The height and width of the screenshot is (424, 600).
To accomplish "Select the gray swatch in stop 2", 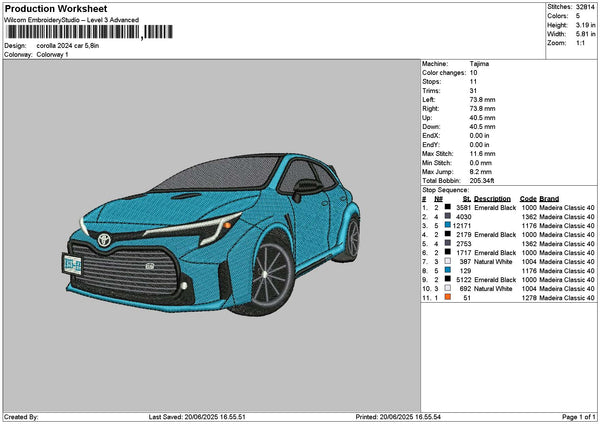I will tap(449, 216).
